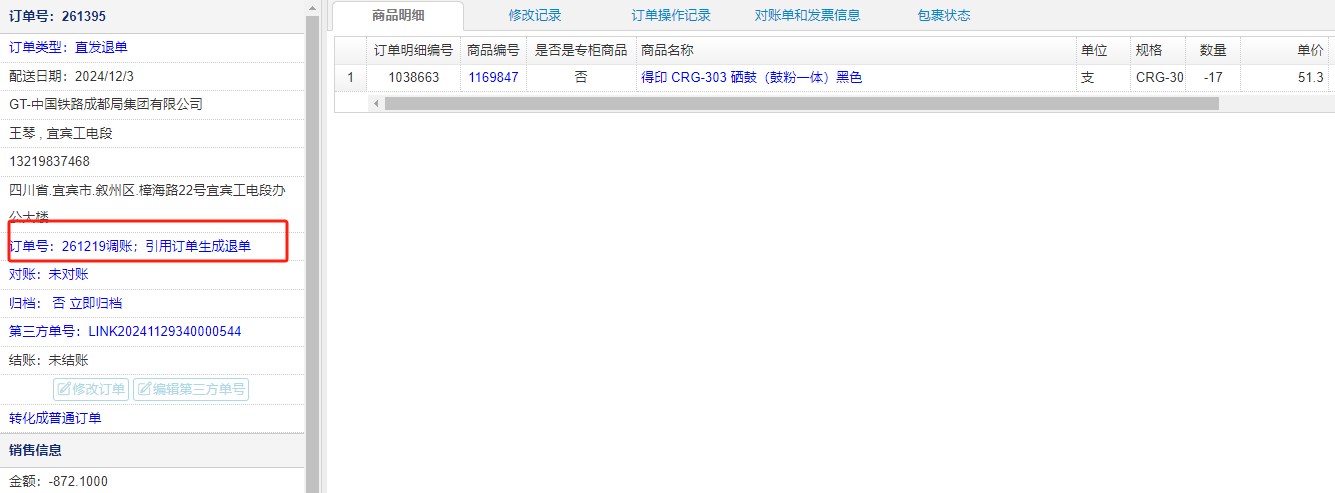Click the unit cell 支
1335x493 pixels.
coord(1102,77)
